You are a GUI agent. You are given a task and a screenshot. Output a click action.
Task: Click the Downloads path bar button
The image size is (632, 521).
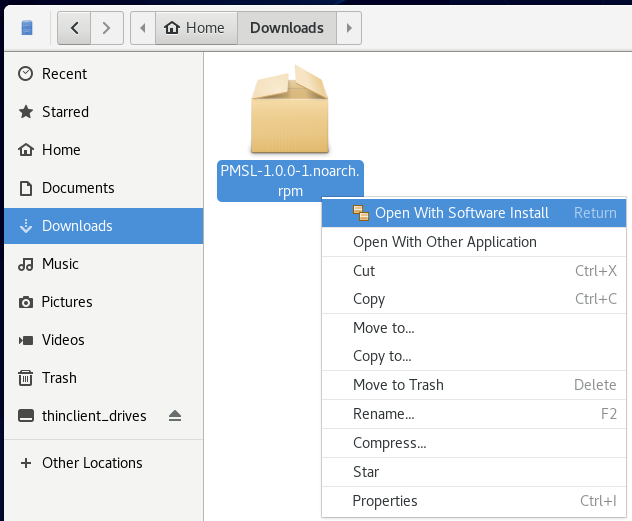pos(286,28)
